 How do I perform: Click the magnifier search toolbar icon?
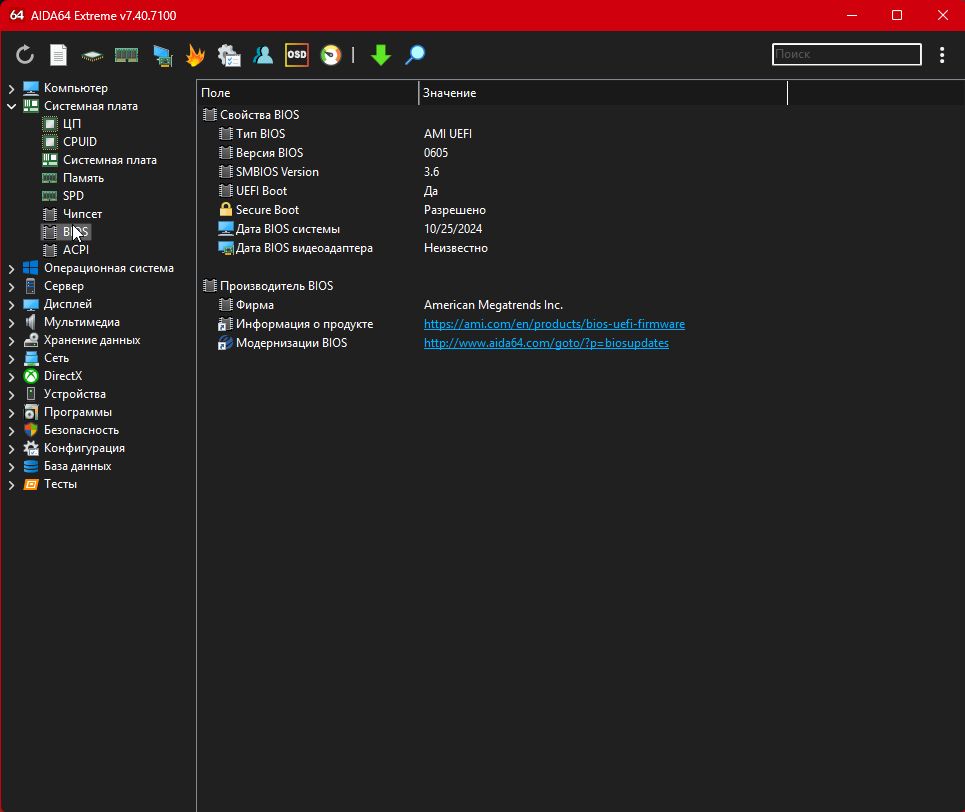pyautogui.click(x=415, y=55)
